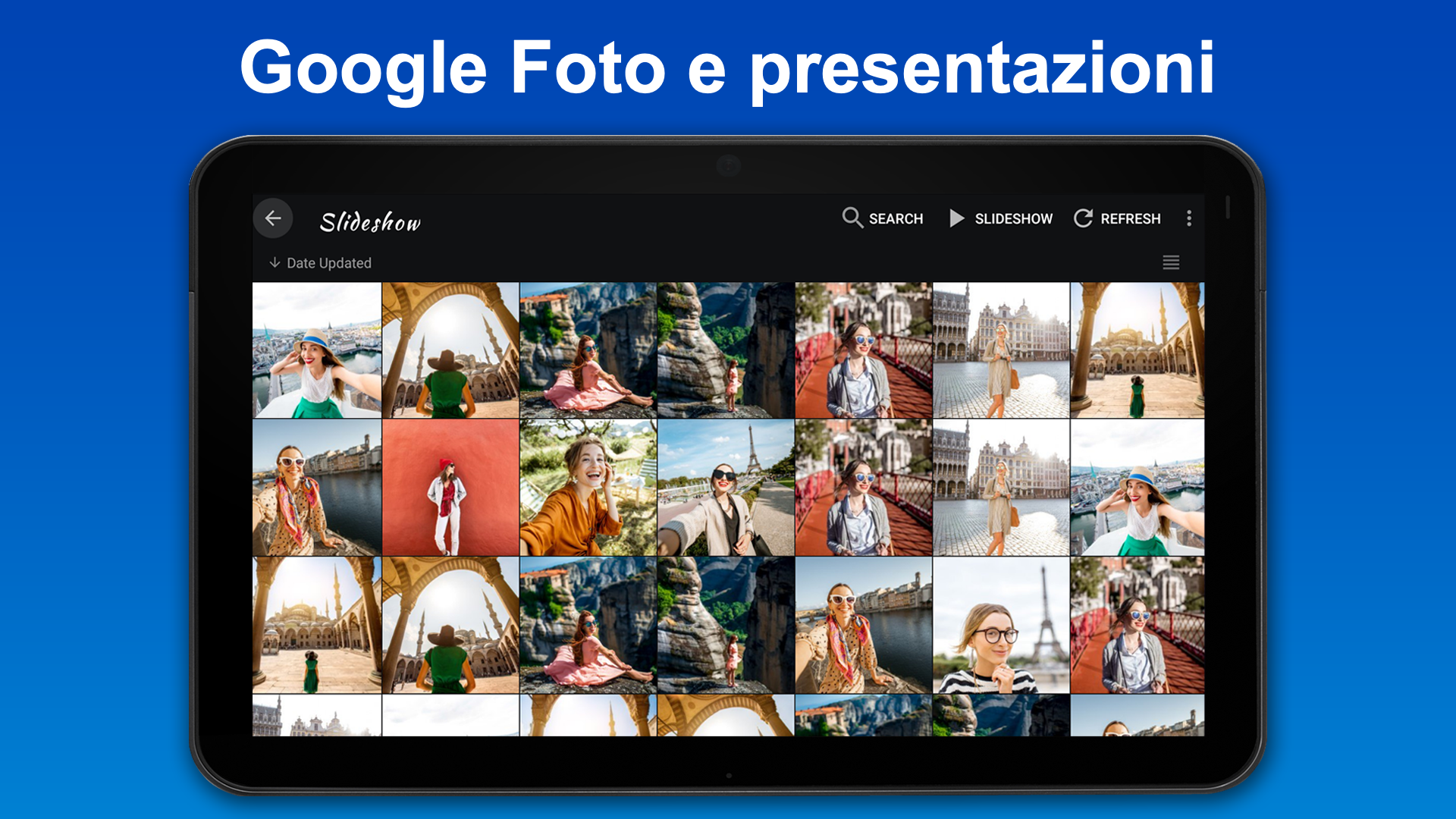The height and width of the screenshot is (819, 1456).
Task: Open first-row photo of woman on red bridge
Action: 863,350
